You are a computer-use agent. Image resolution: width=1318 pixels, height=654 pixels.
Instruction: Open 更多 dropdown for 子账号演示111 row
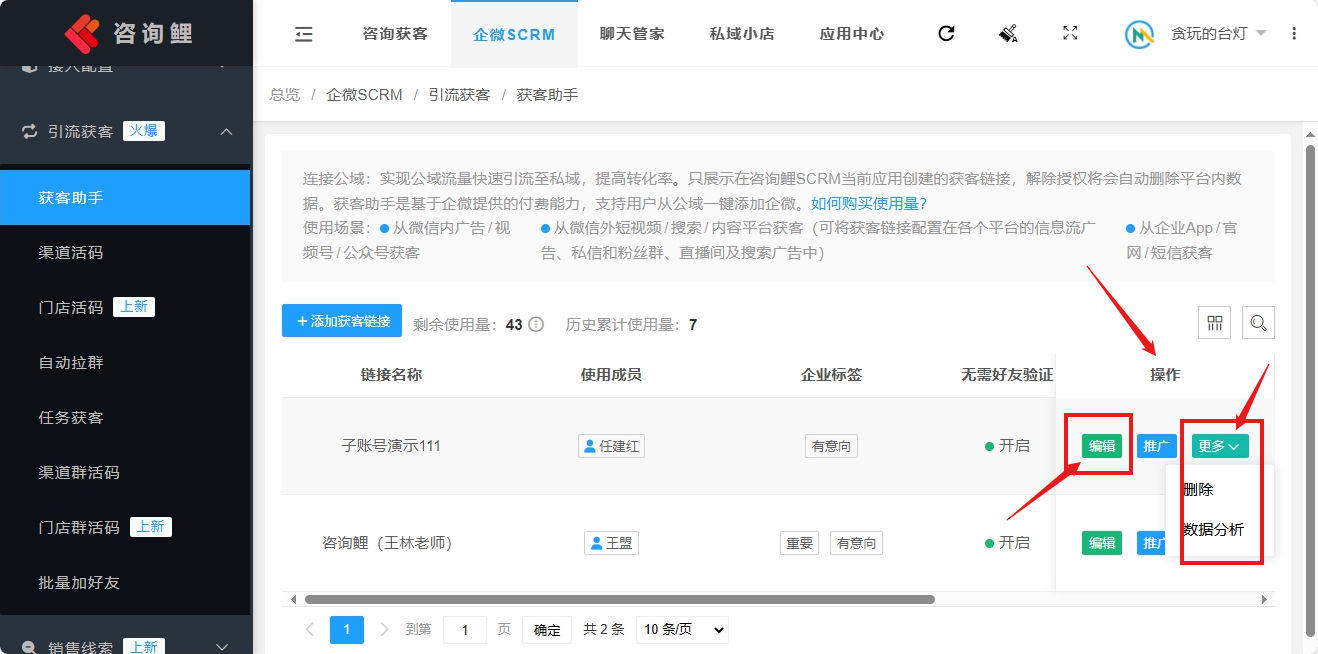coord(1220,446)
